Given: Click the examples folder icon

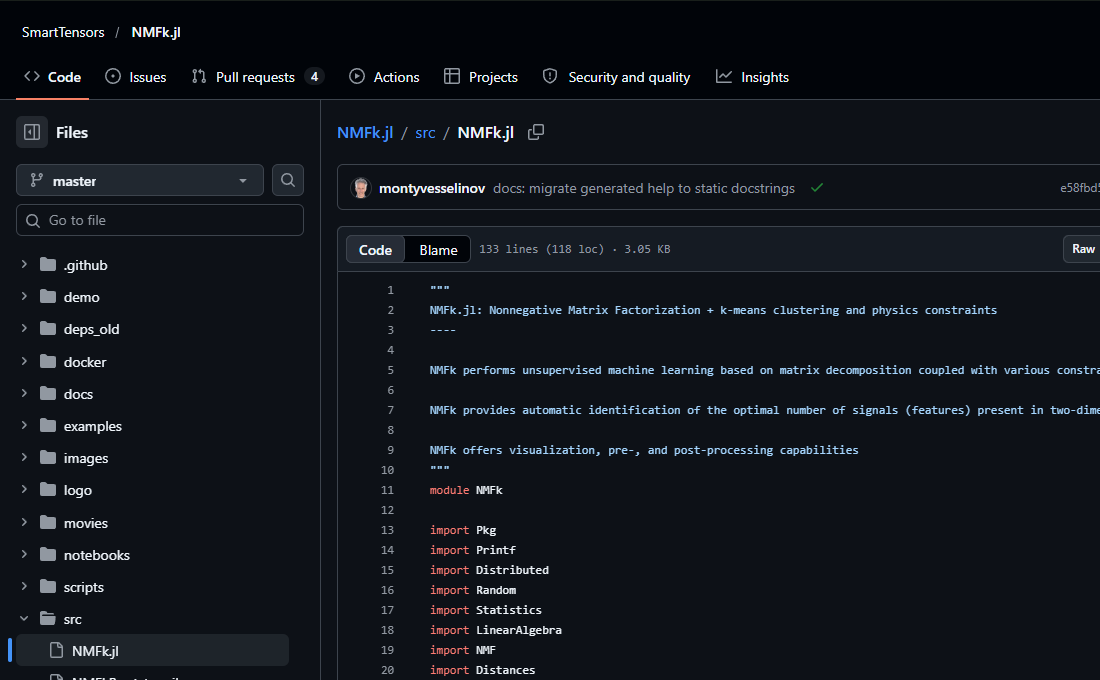Looking at the screenshot, I should tap(48, 425).
